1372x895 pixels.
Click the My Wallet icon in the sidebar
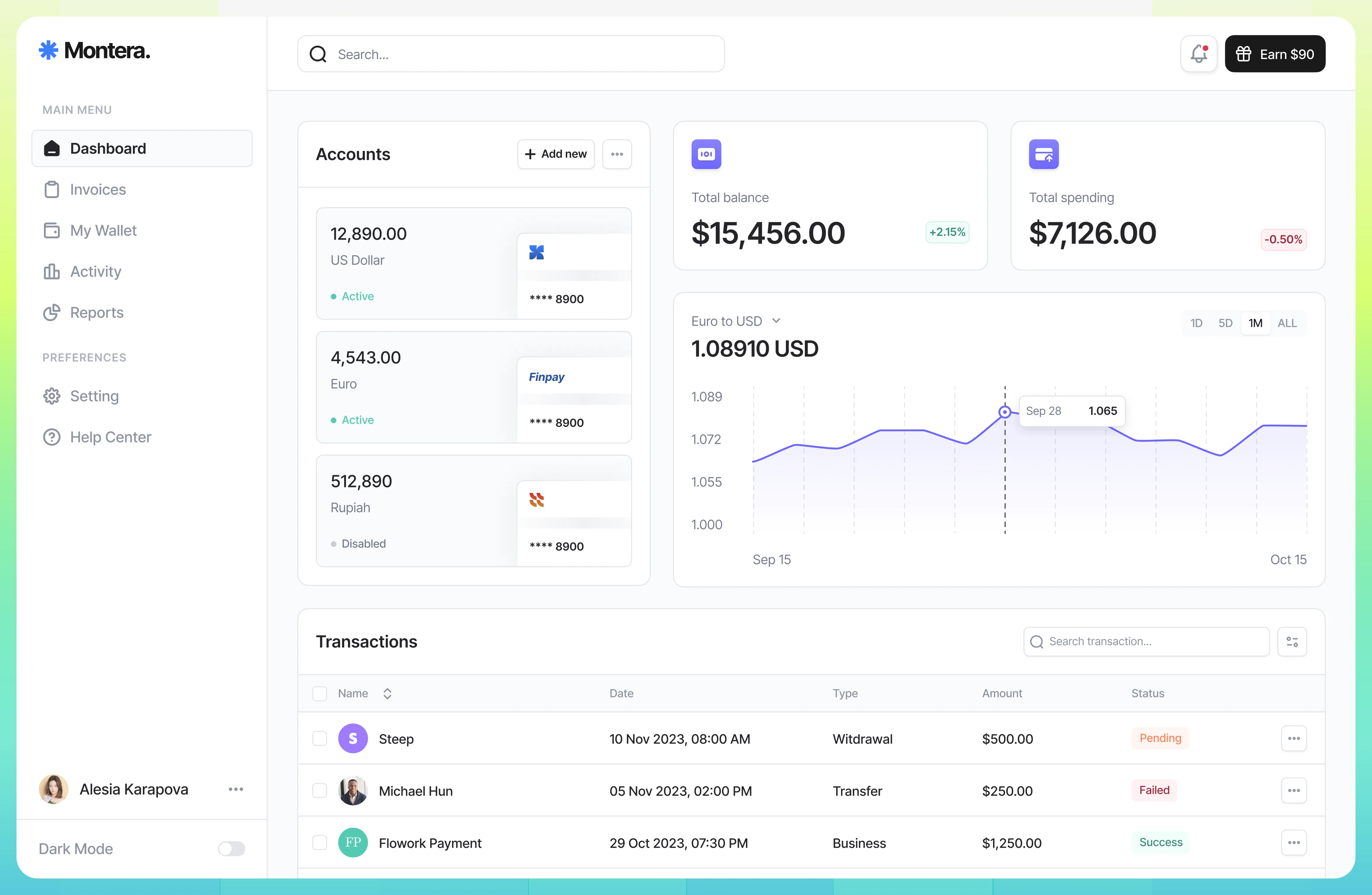coord(52,230)
